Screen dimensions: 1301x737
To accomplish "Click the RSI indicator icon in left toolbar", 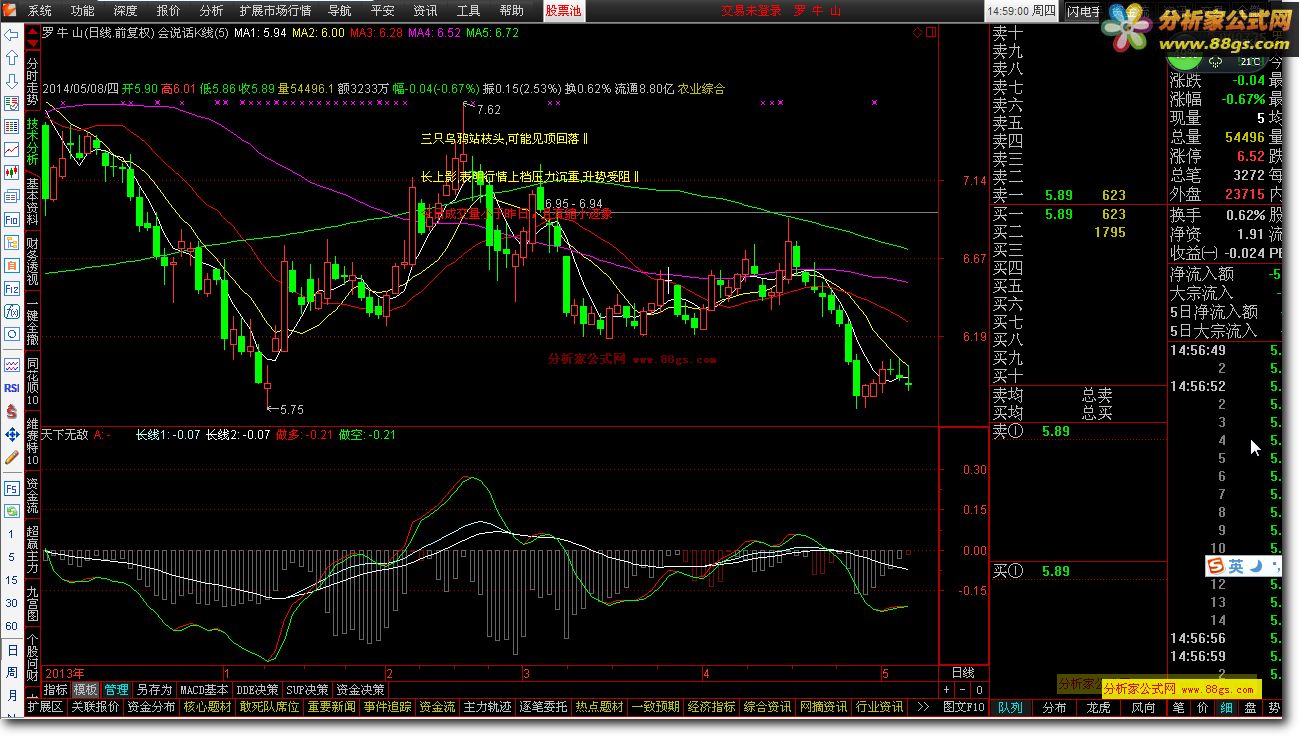I will click(x=12, y=388).
